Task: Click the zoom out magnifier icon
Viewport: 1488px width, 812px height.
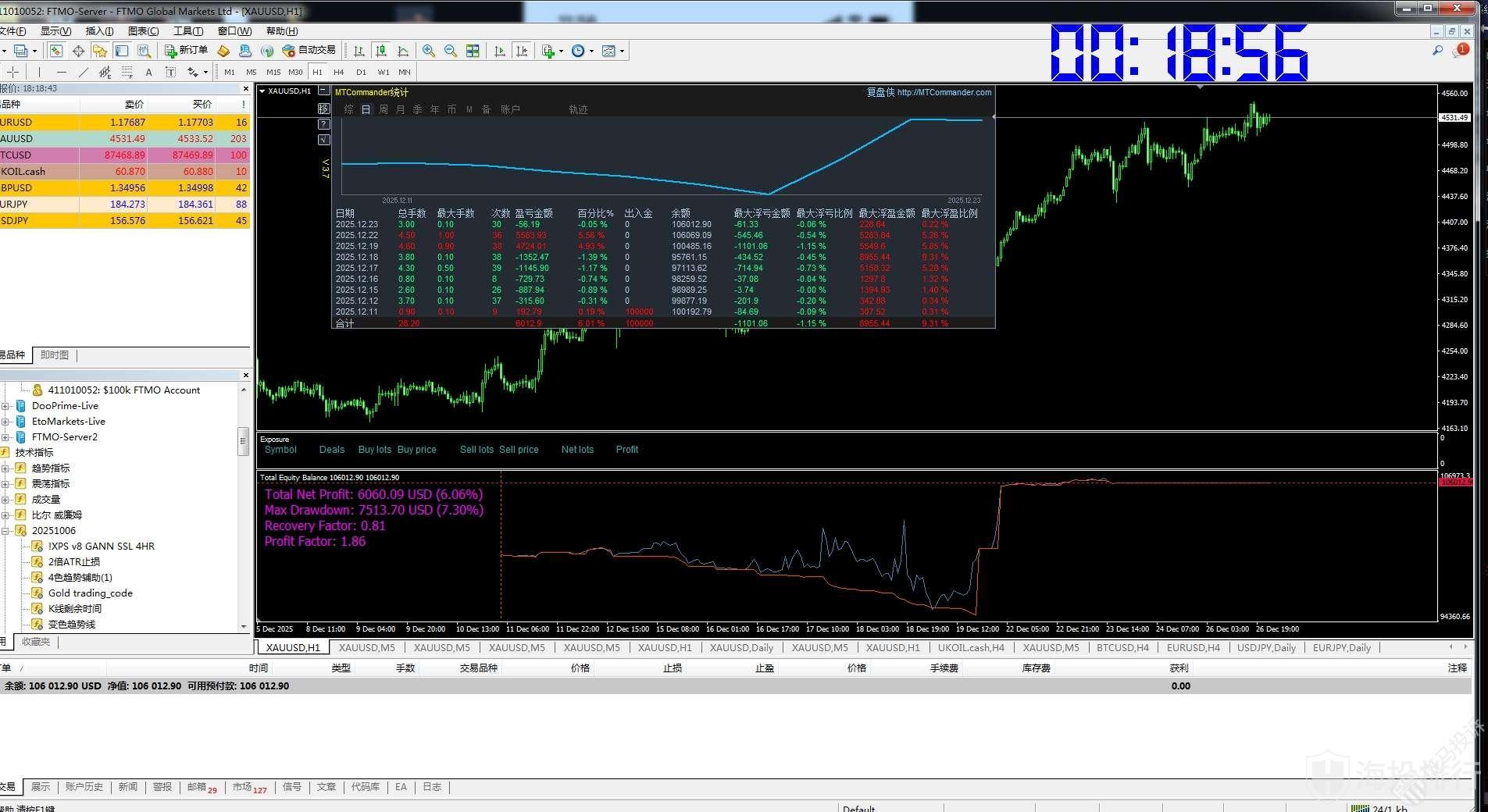Action: pos(451,51)
